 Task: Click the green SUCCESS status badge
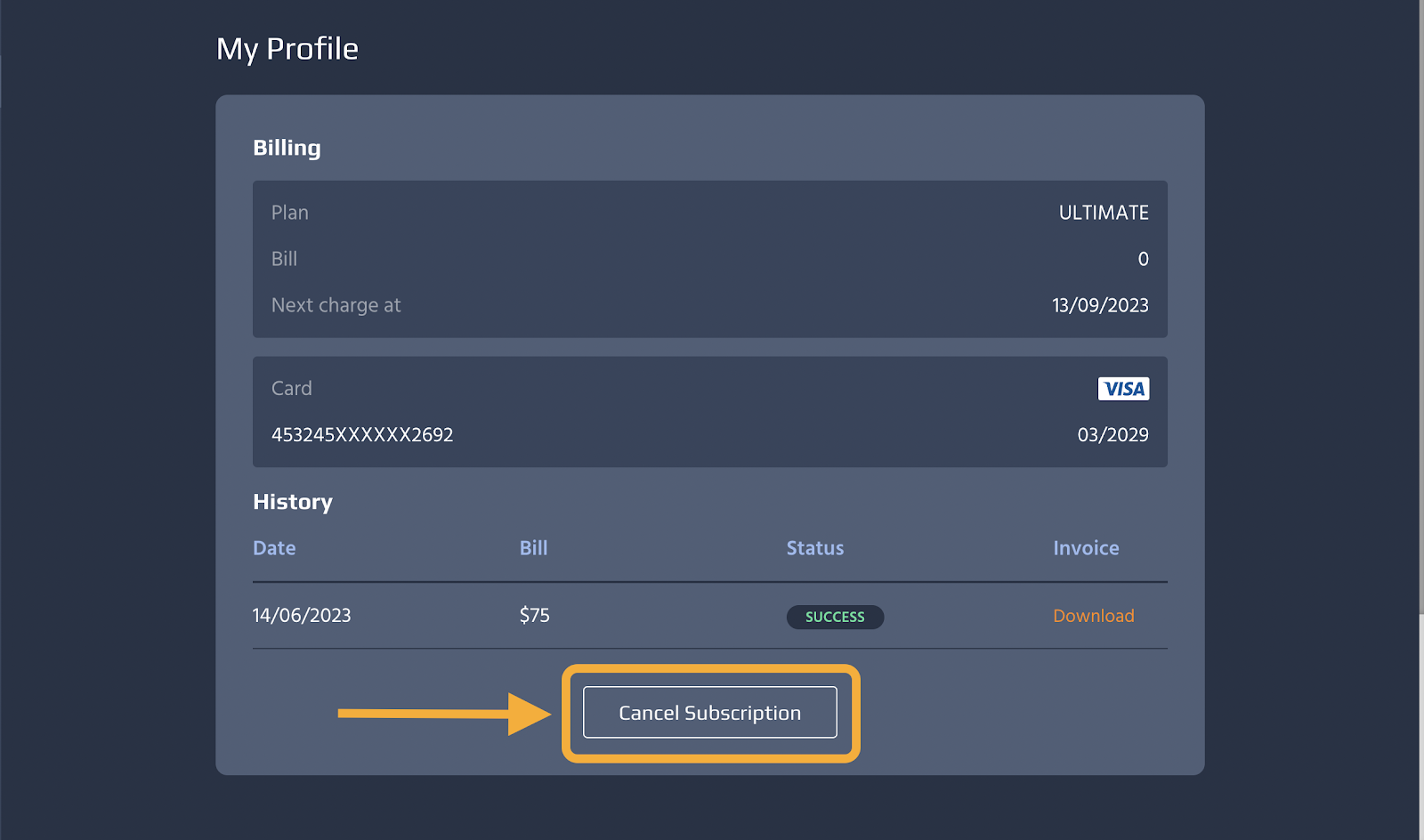click(835, 617)
